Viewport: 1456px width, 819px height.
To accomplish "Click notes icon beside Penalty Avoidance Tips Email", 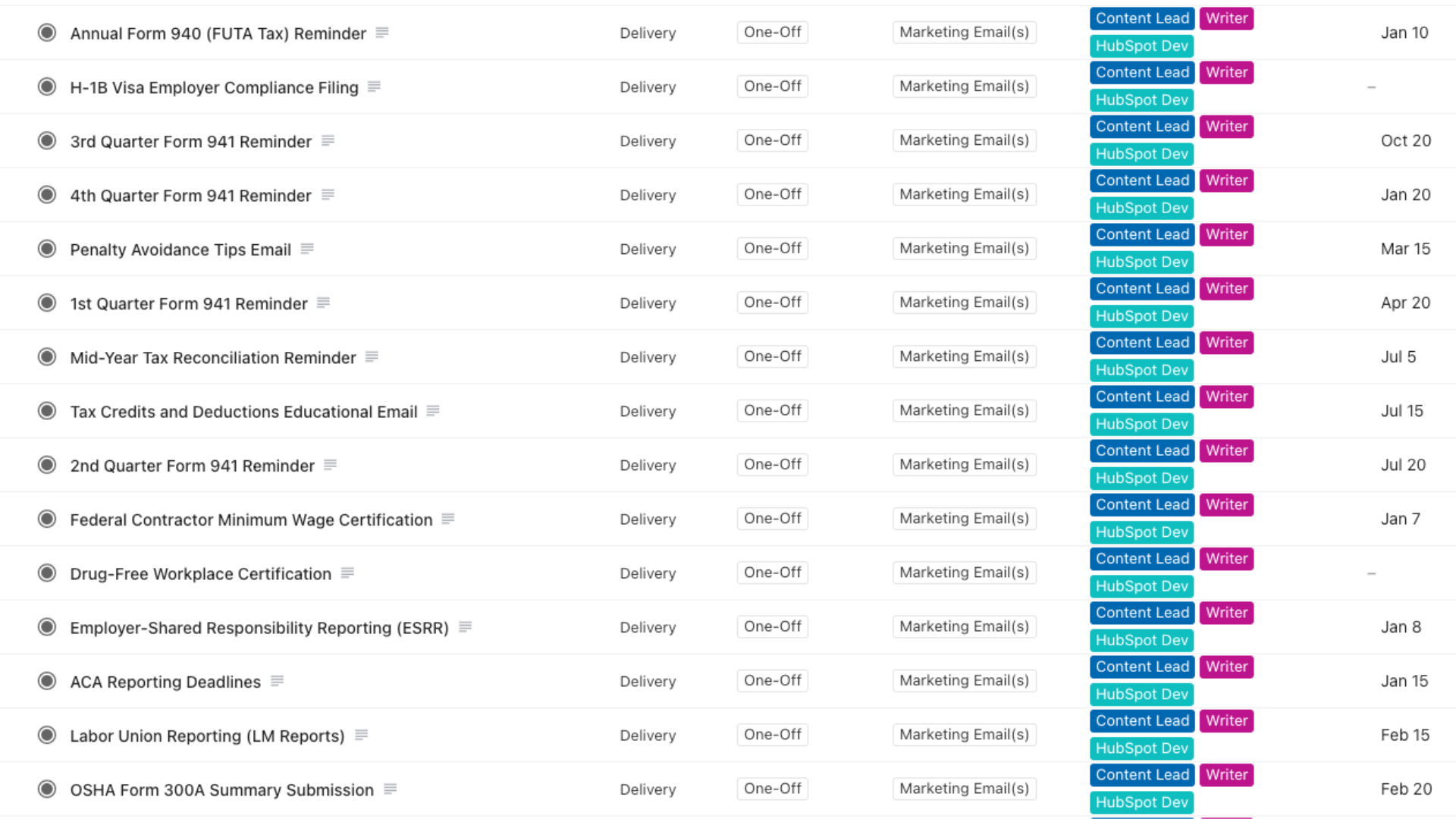I will click(x=307, y=249).
